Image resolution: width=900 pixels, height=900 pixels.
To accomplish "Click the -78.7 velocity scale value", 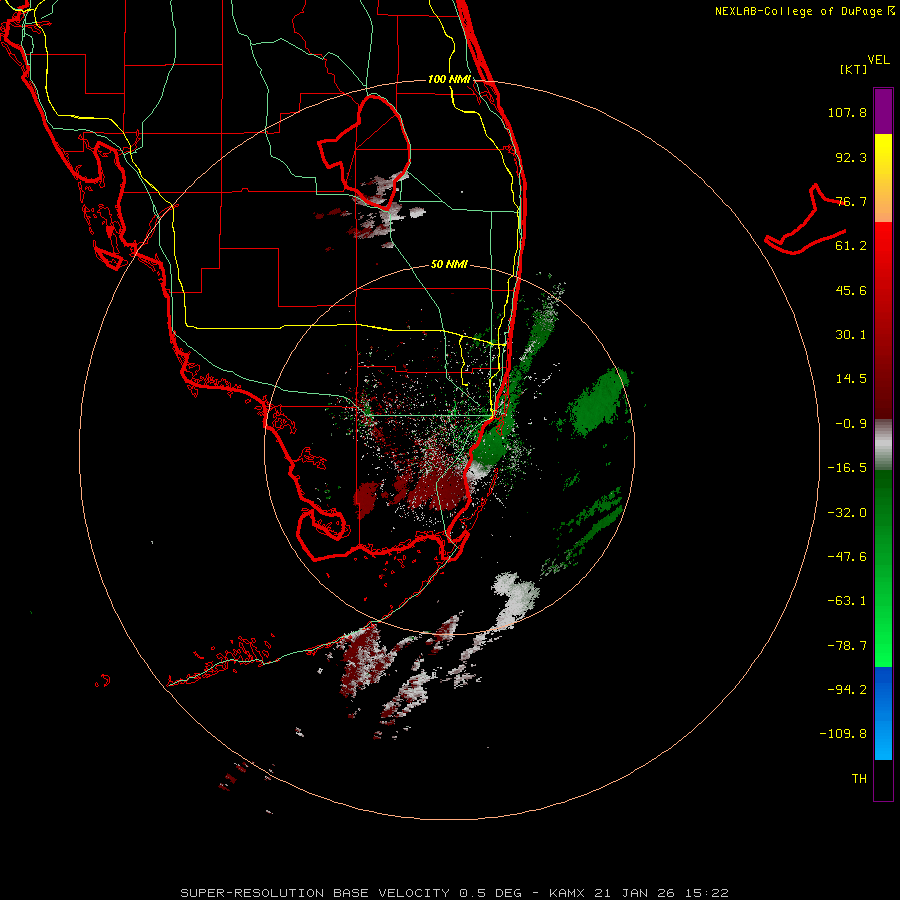I will pyautogui.click(x=847, y=646).
